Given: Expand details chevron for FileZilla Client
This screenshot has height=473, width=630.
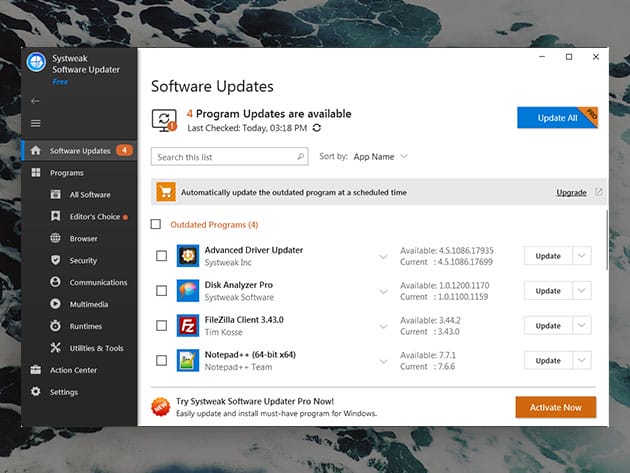Looking at the screenshot, I should 383,326.
